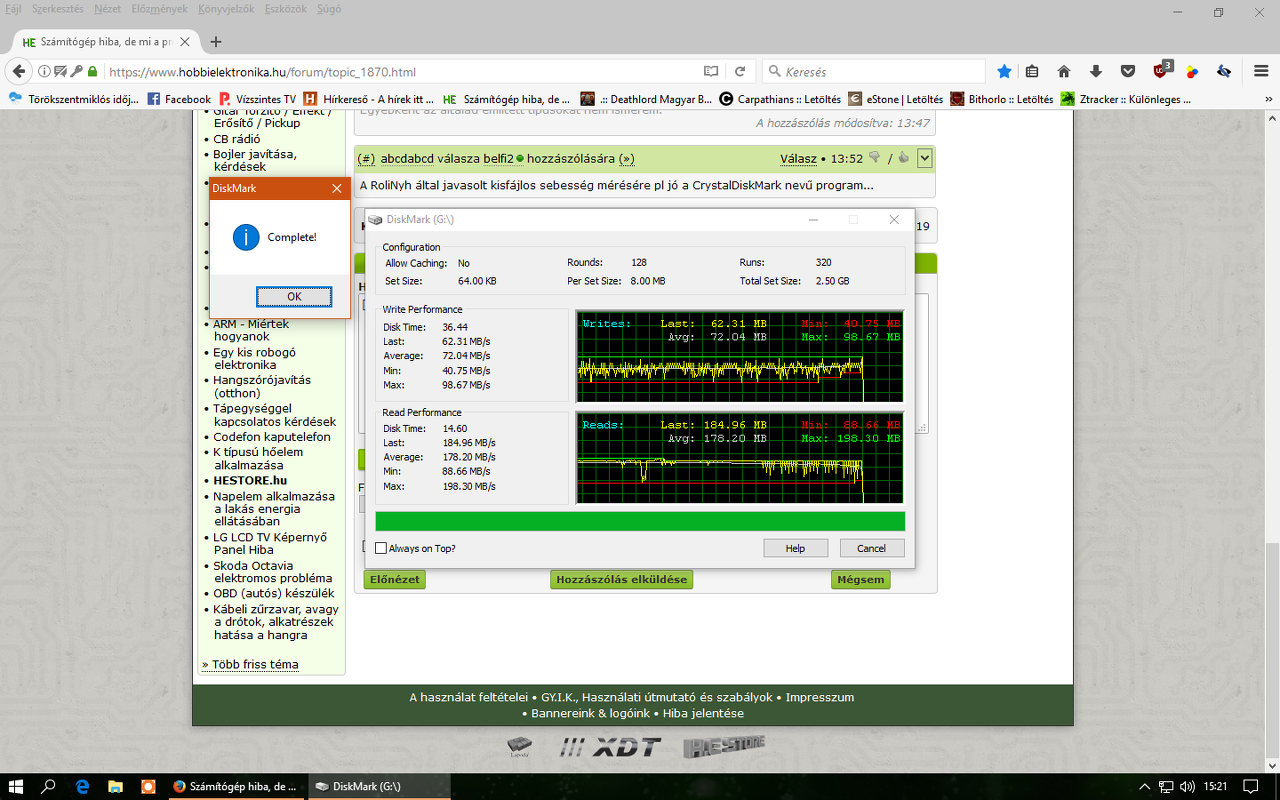1280x800 pixels.
Task: Open File Explorer from the taskbar
Action: (115, 786)
